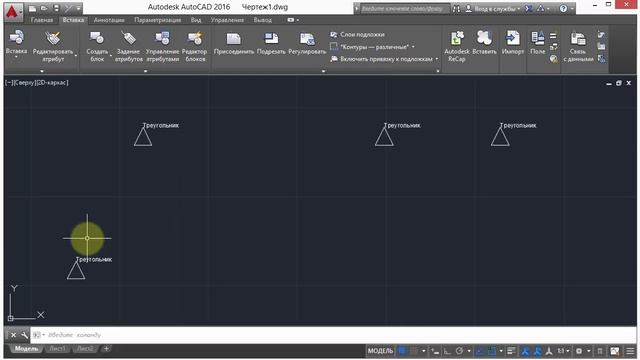640x360 pixels.
Task: Open snap settings dropdown arrow in status bar
Action: [x=424, y=351]
